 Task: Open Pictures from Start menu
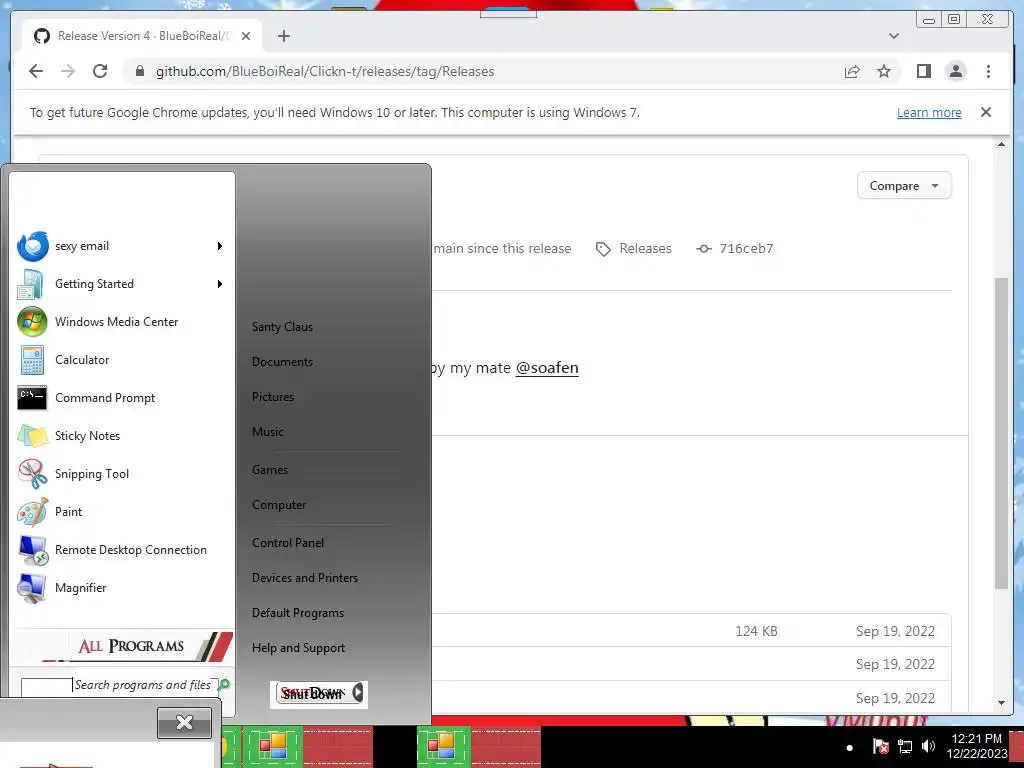pyautogui.click(x=273, y=397)
